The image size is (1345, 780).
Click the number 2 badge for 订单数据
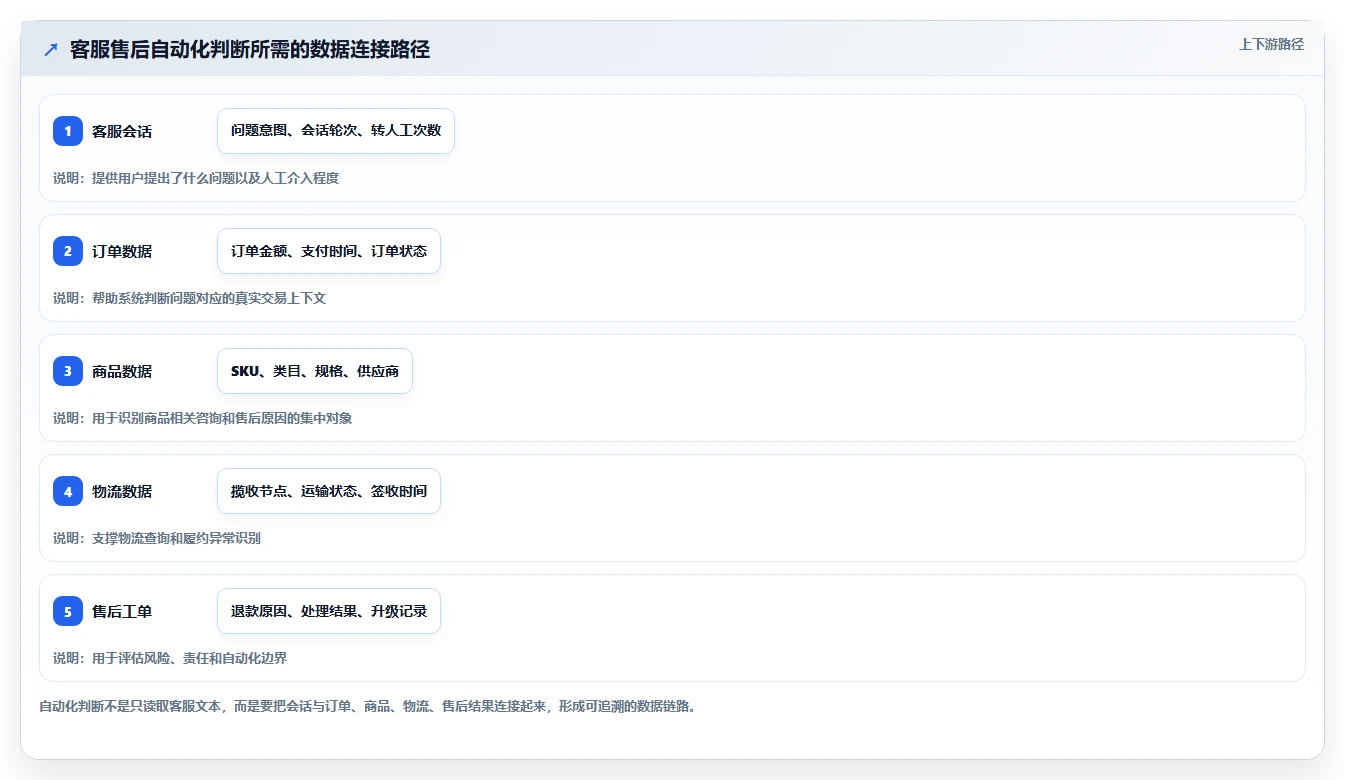coord(68,251)
